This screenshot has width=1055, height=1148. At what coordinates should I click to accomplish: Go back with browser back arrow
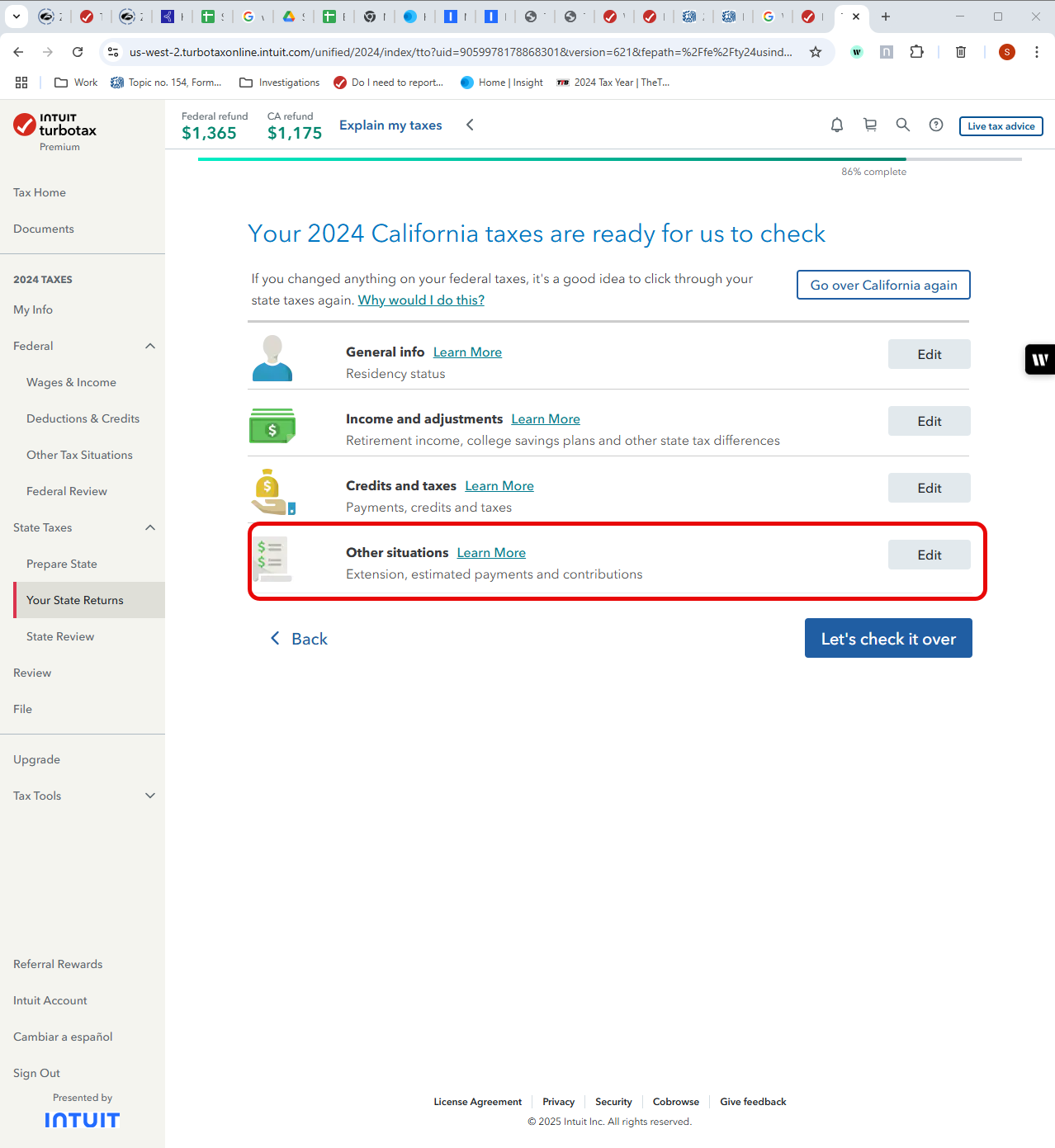(x=18, y=52)
